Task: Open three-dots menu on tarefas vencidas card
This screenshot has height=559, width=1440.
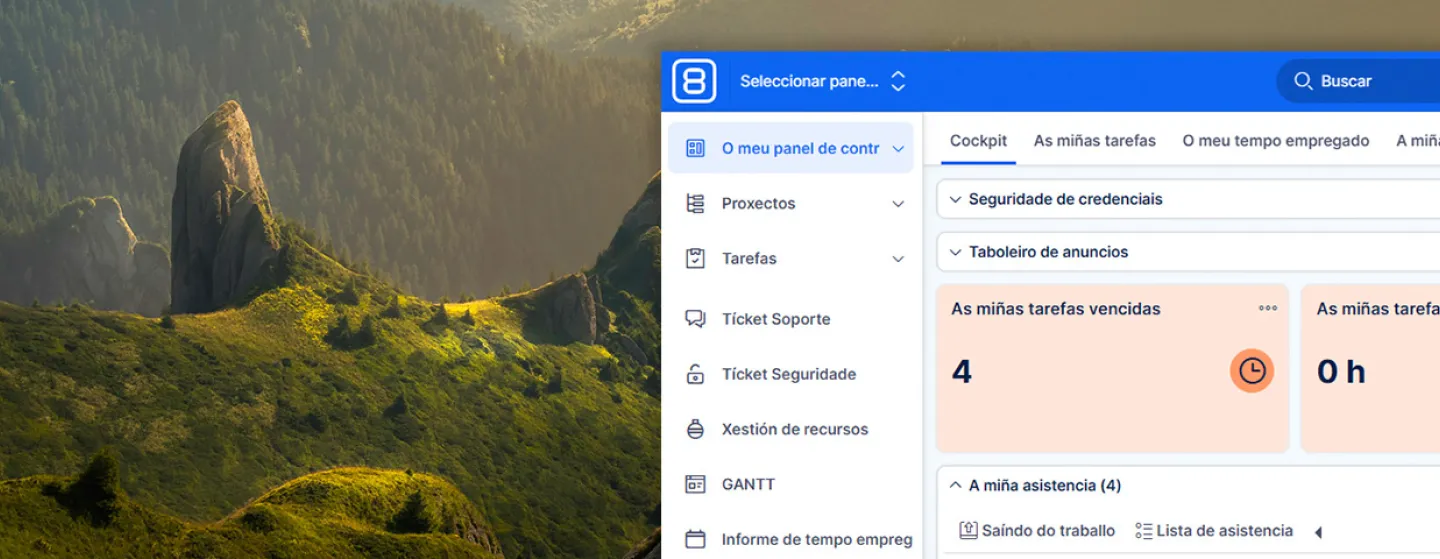Action: 1268,308
